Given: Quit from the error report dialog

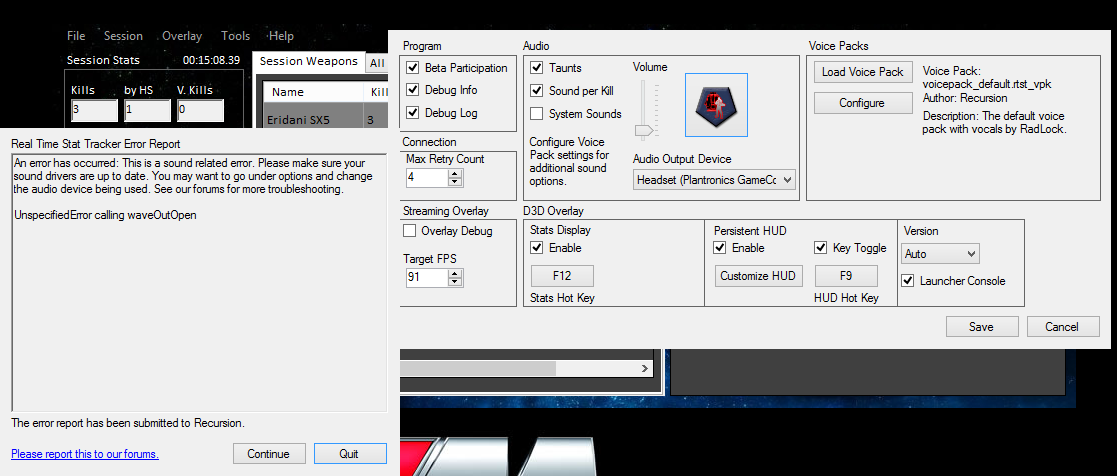Looking at the screenshot, I should pyautogui.click(x=349, y=454).
